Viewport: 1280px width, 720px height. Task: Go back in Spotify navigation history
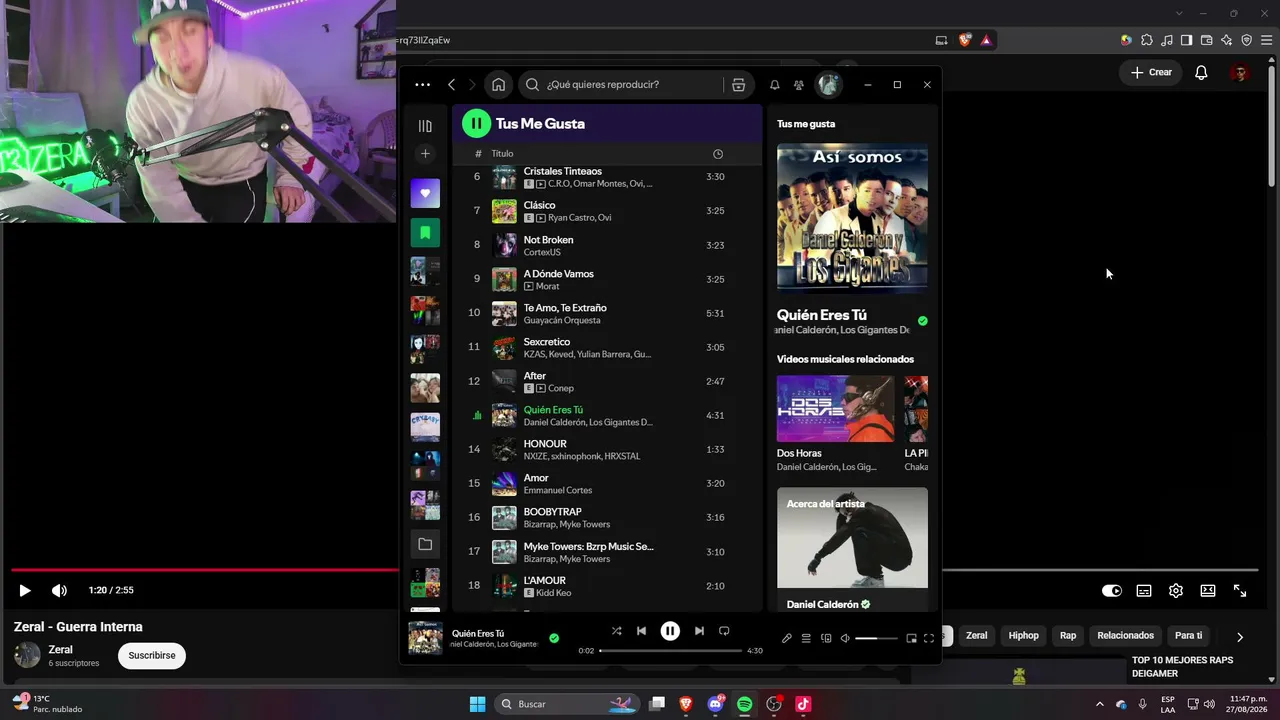(452, 85)
